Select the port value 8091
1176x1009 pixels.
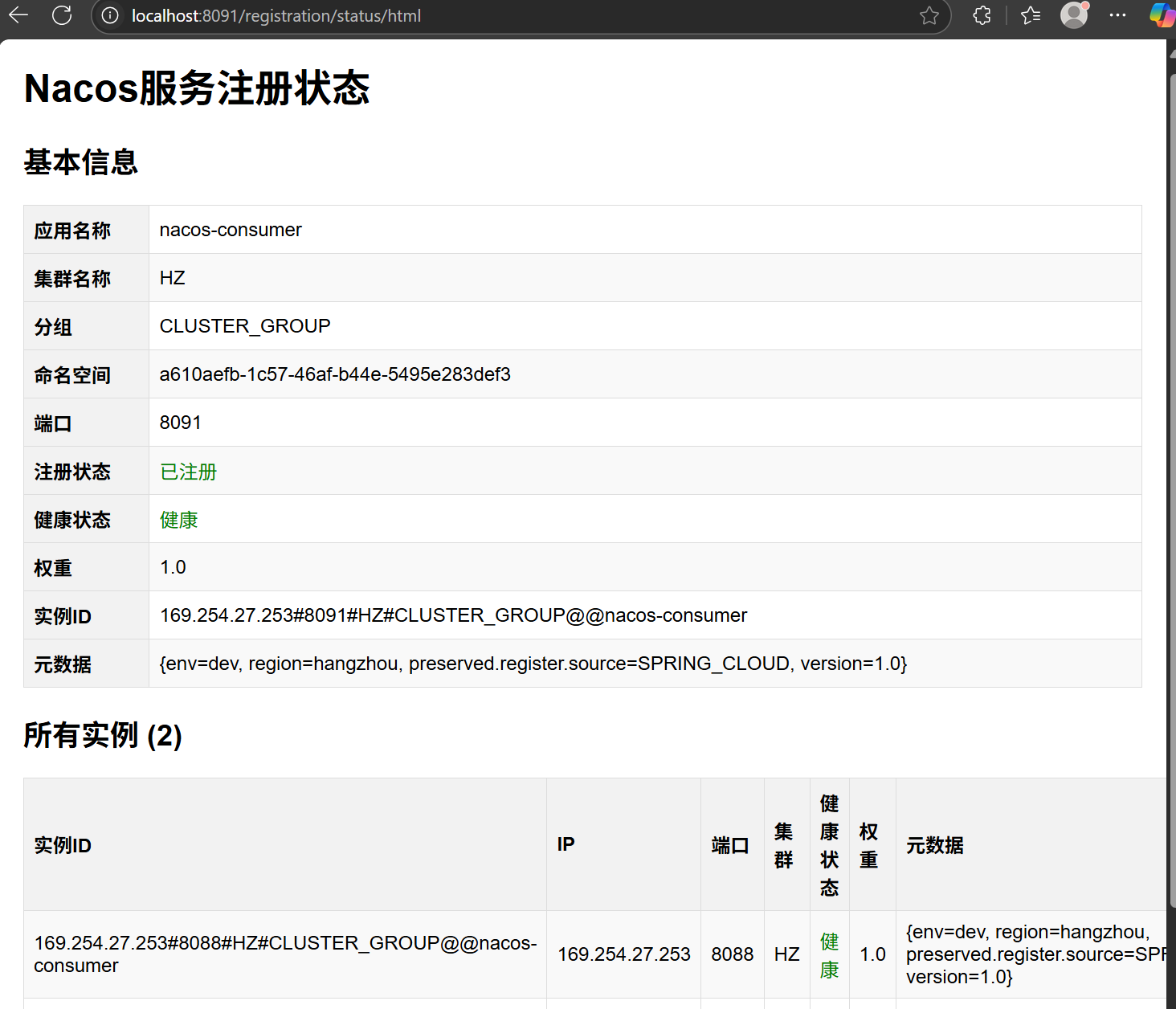[181, 423]
